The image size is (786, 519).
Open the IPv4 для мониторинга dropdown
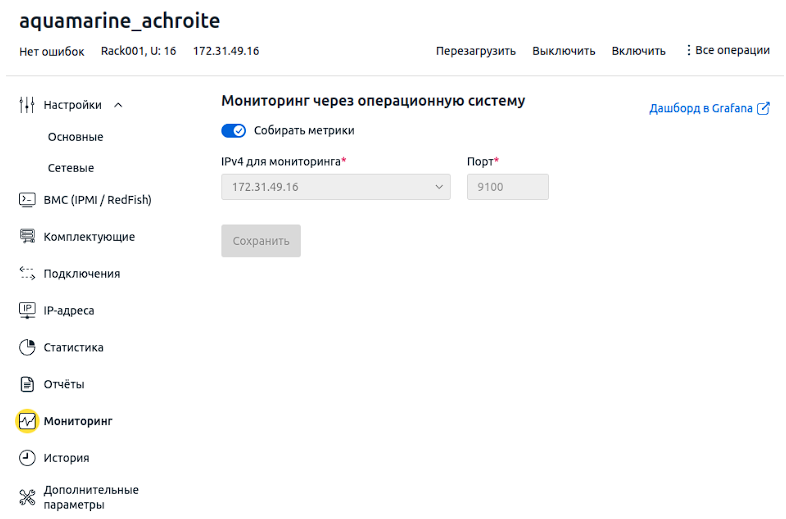point(336,187)
